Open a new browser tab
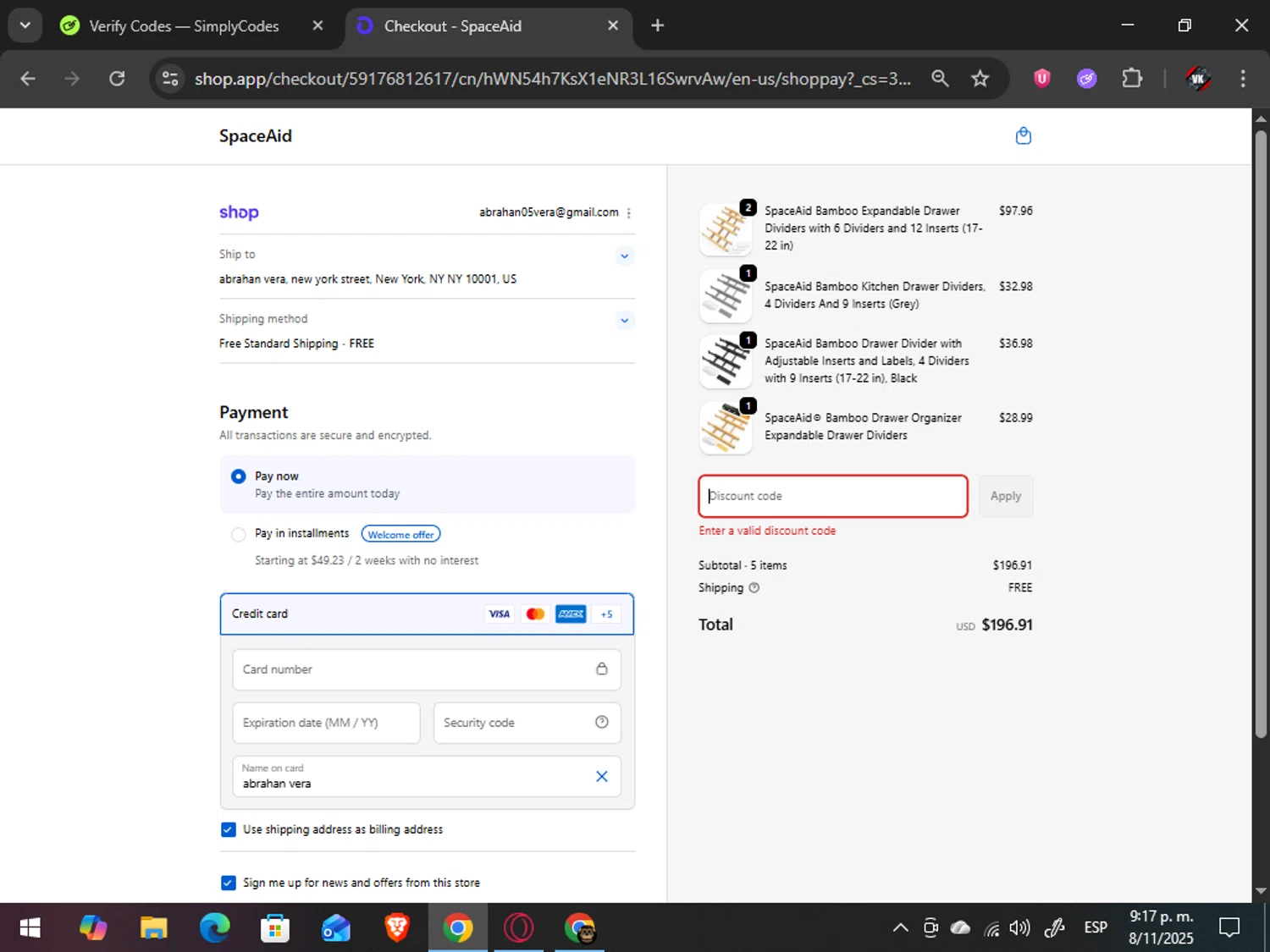1270x952 pixels. click(x=658, y=26)
